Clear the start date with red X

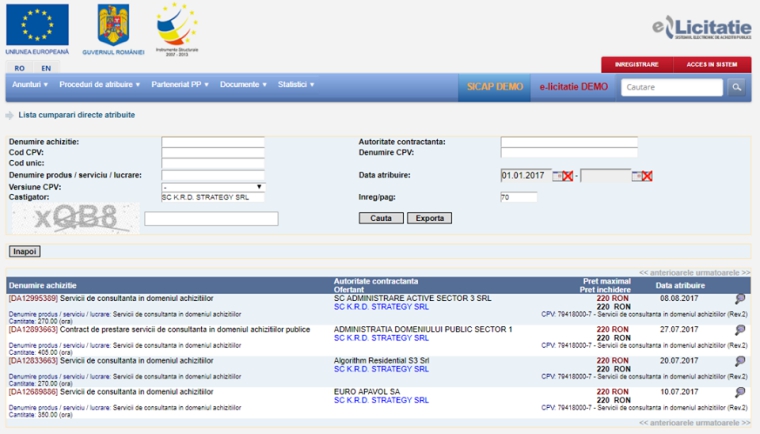[568, 176]
